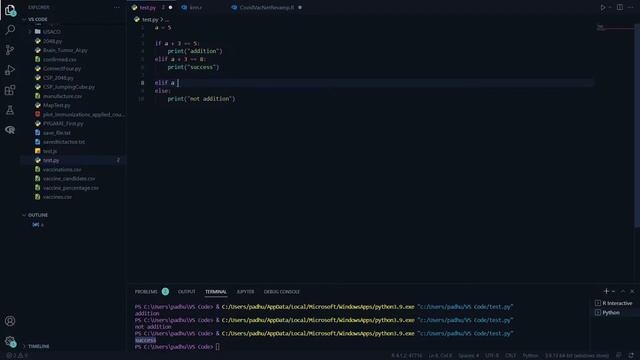The image size is (640, 360).
Task: Click the editor vertical scrollbar
Action: [x=637, y=126]
